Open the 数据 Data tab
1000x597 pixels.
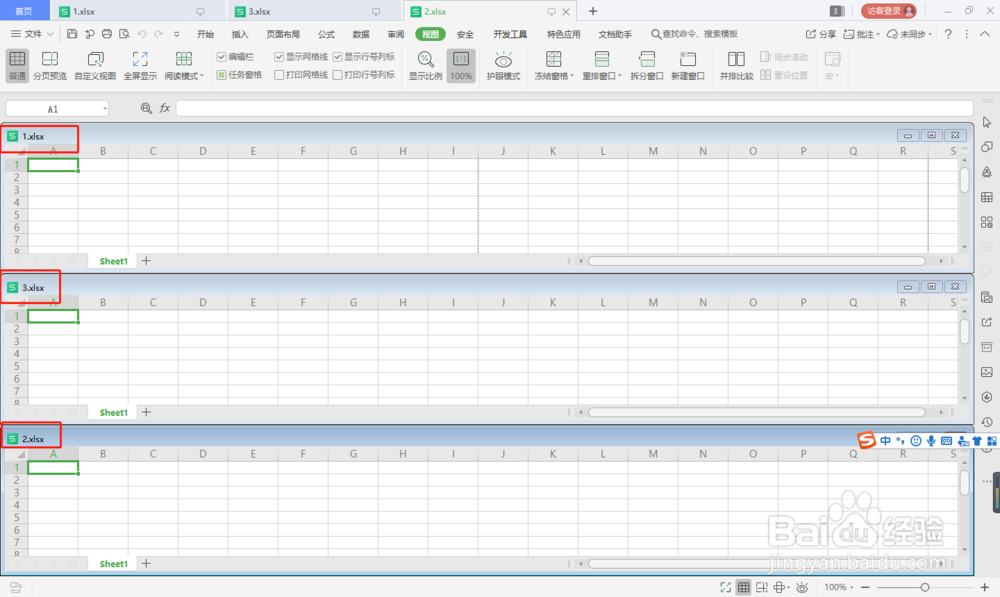(361, 34)
